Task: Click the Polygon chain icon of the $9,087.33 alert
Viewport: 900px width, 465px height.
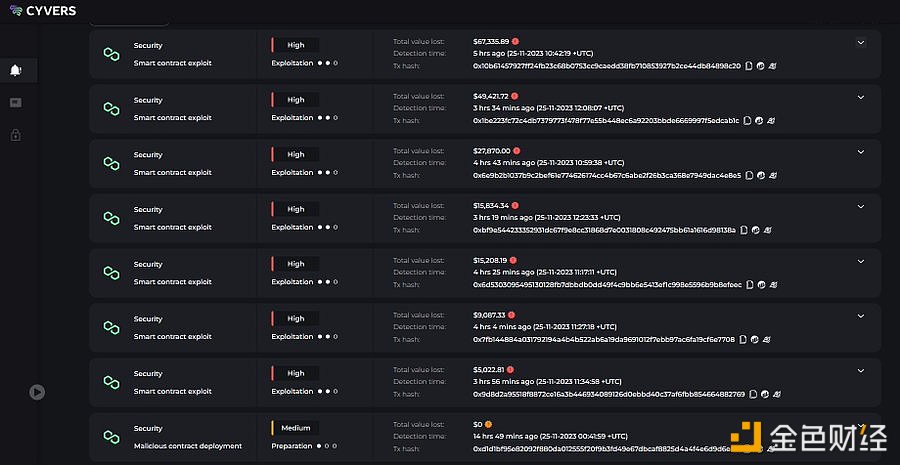Action: (x=111, y=327)
